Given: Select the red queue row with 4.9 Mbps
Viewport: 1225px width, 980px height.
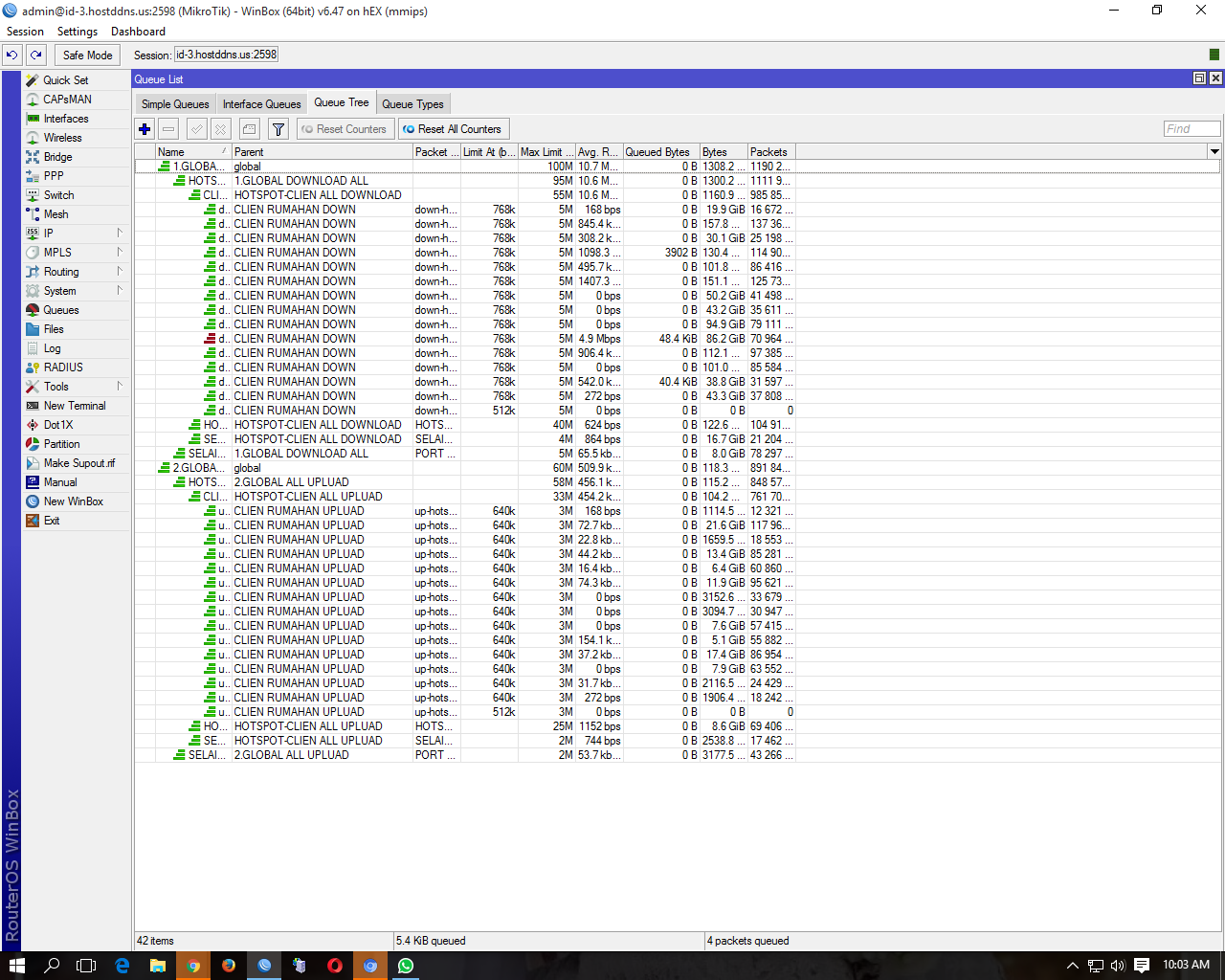Looking at the screenshot, I should pyautogui.click(x=677, y=339).
